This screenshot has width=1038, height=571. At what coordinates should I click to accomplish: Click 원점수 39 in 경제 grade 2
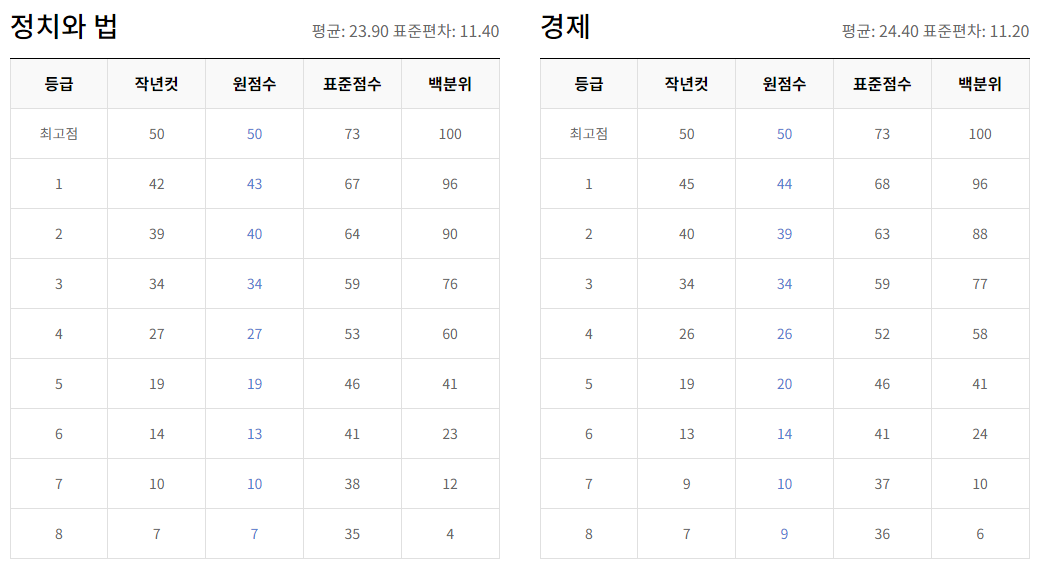[784, 234]
